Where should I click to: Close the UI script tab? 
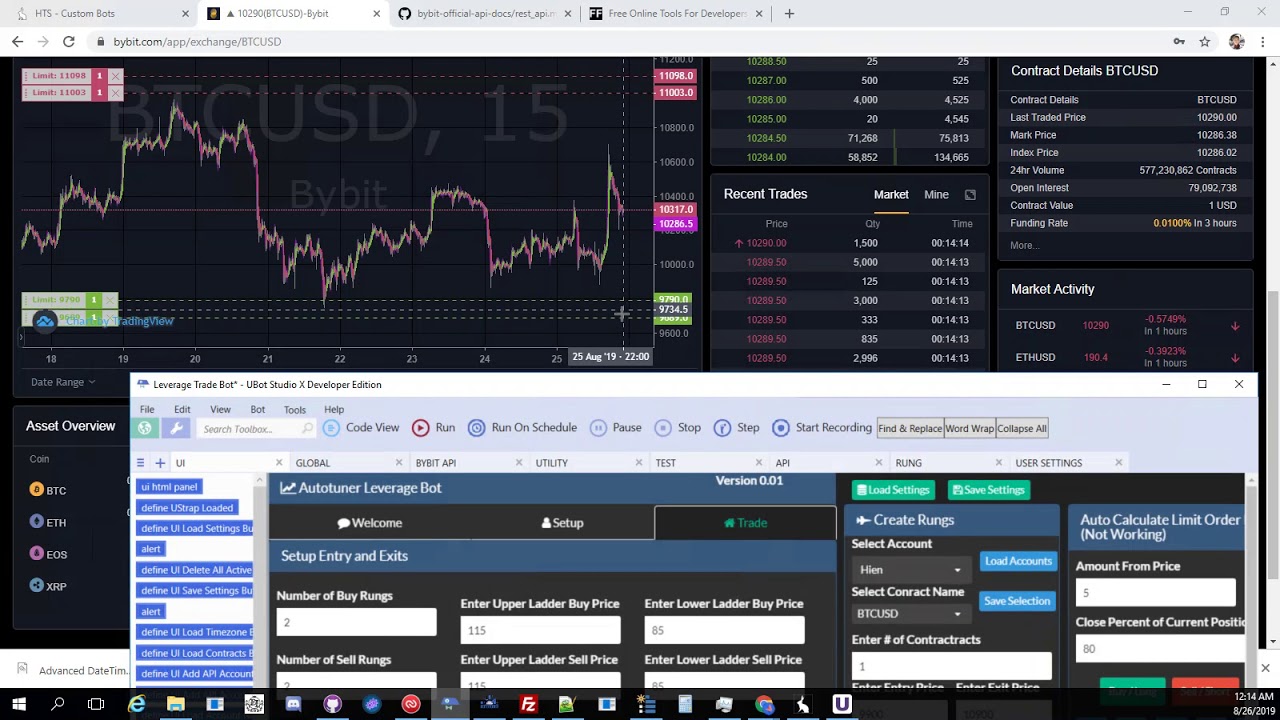click(x=279, y=463)
